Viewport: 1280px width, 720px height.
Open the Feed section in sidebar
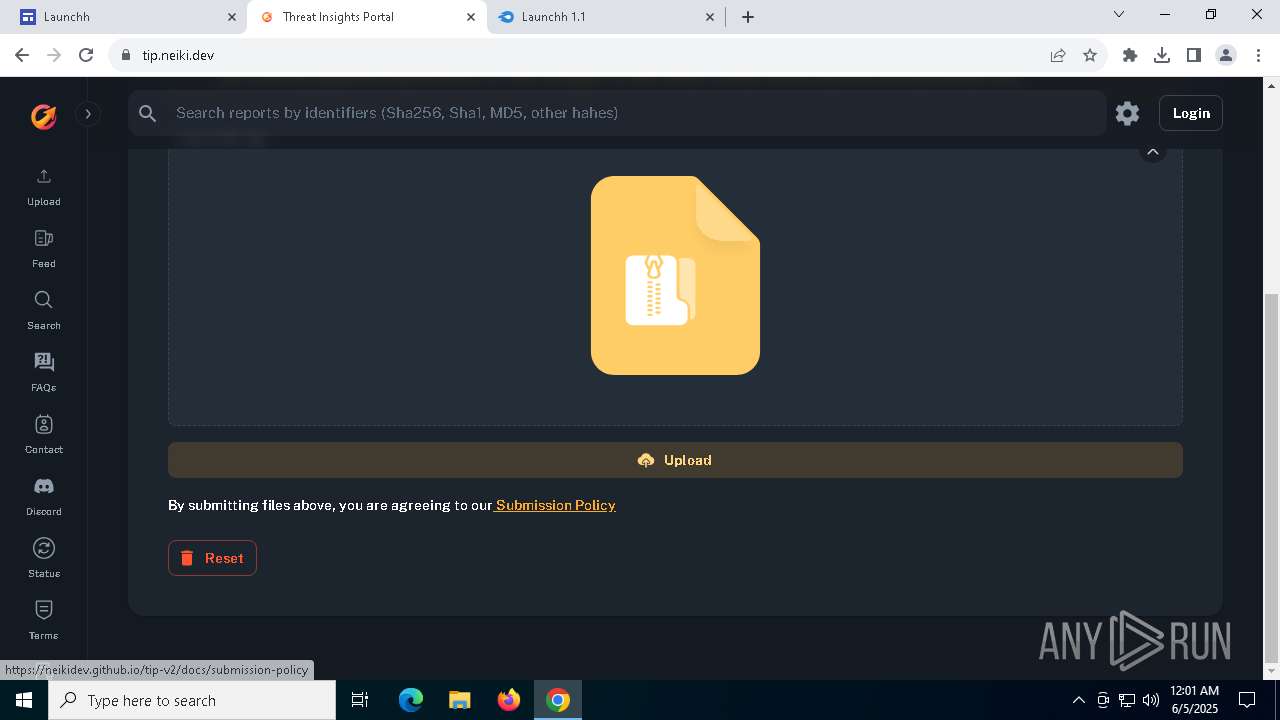point(44,249)
